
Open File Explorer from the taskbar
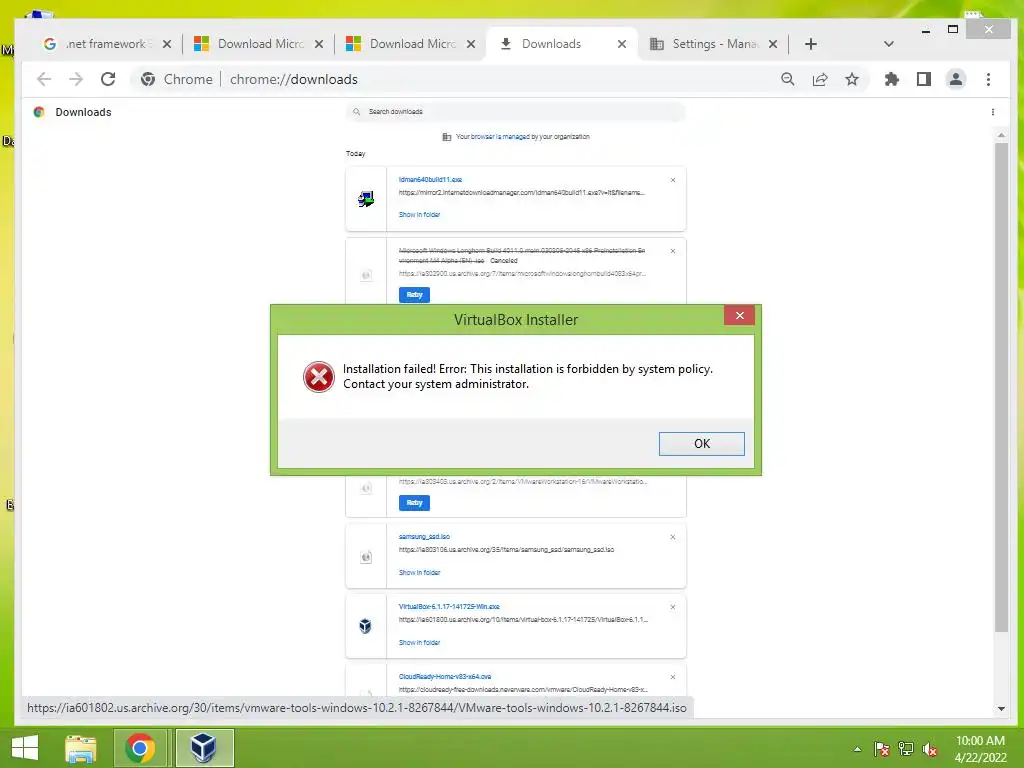pyautogui.click(x=81, y=748)
